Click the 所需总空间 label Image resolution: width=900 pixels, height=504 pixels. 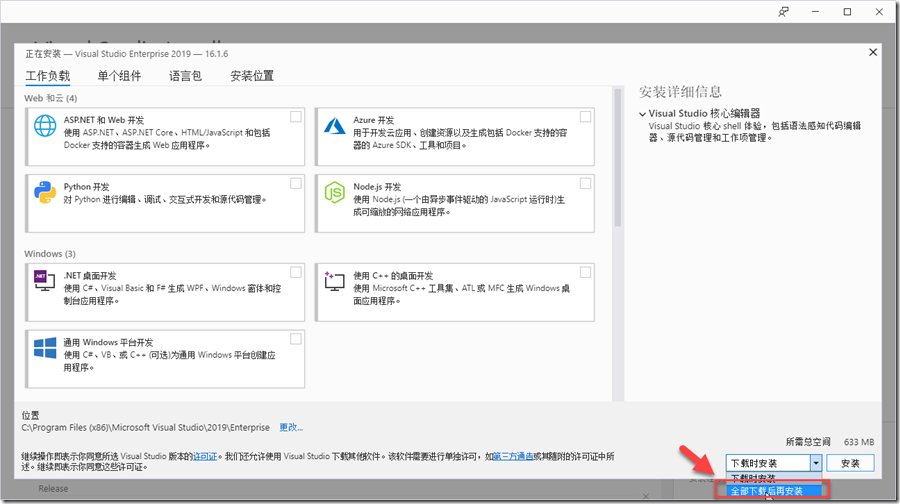(808, 442)
